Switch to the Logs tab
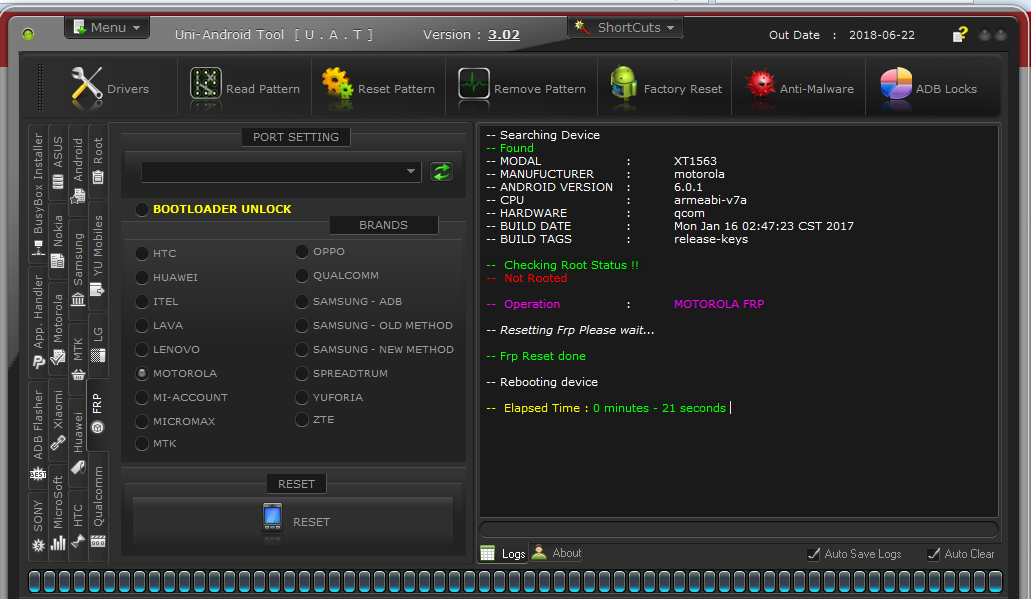Viewport: 1031px width, 599px height. pos(504,553)
